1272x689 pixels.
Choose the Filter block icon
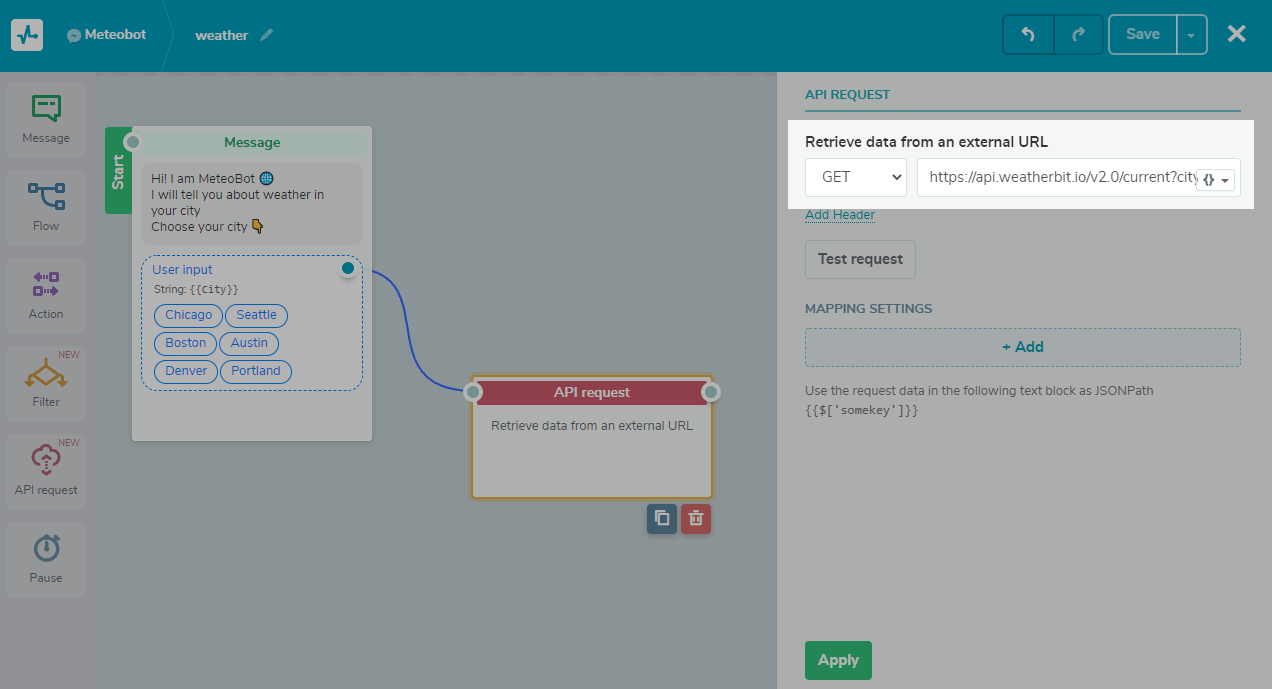coord(46,383)
